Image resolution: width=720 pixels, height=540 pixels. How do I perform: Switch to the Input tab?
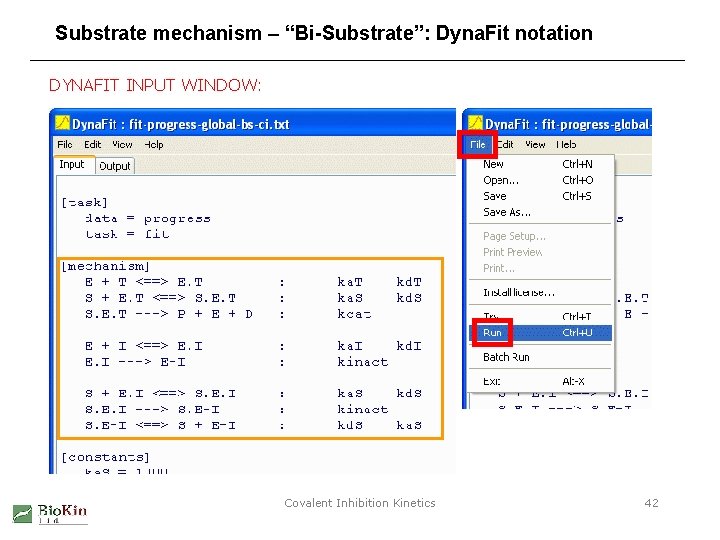click(72, 164)
